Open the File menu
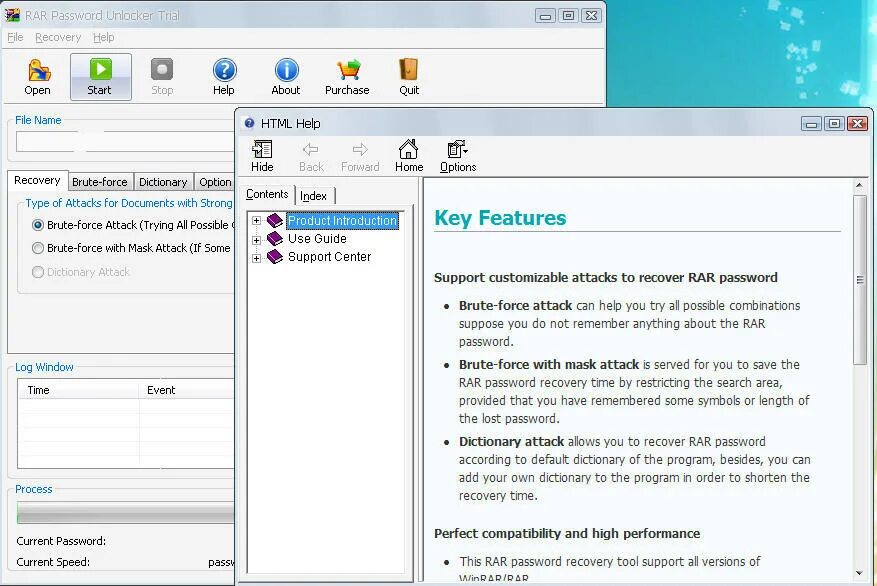877x586 pixels. coord(15,37)
